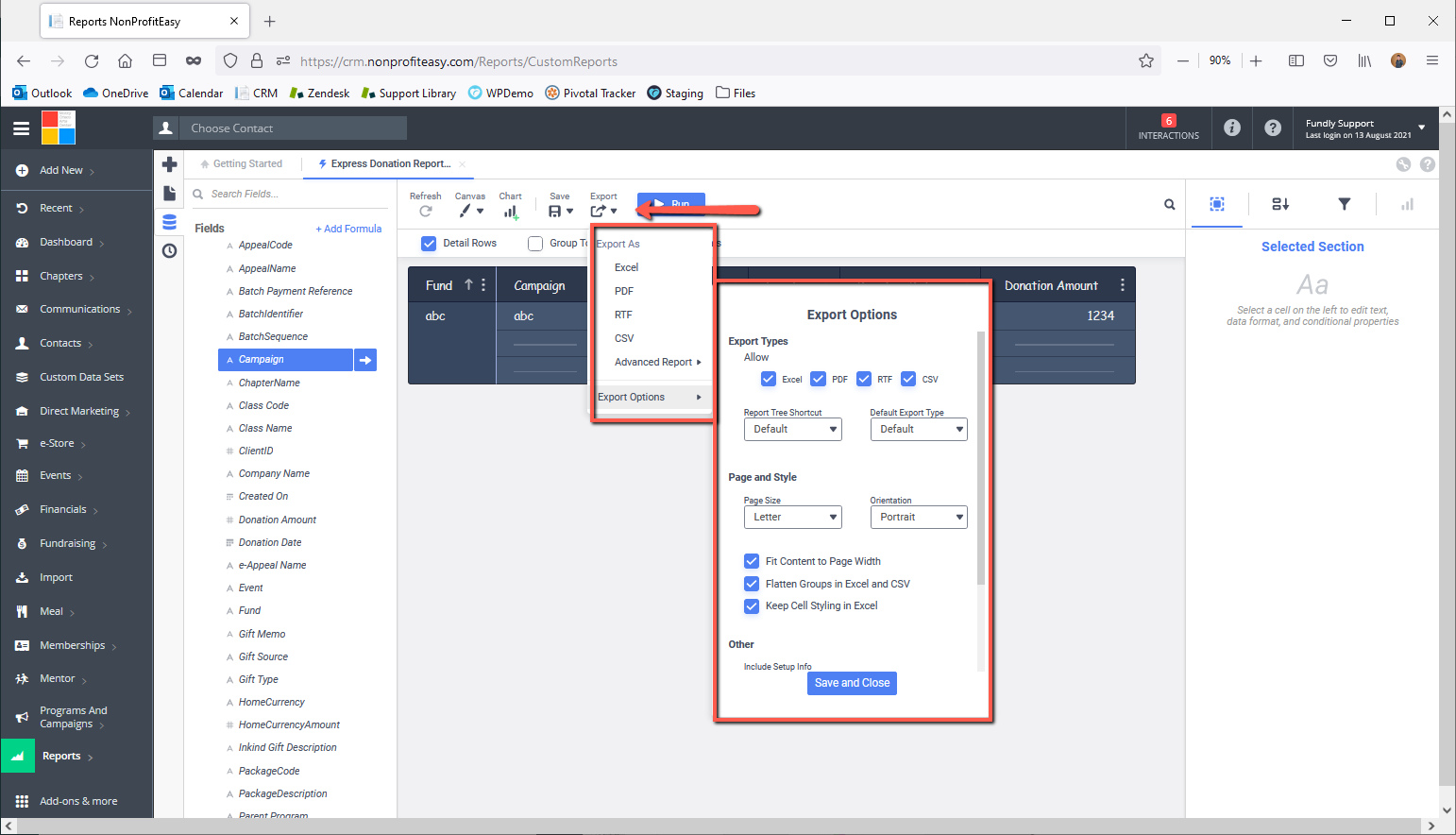Open Page Size dropdown
This screenshot has height=835, width=1456.
pos(793,518)
